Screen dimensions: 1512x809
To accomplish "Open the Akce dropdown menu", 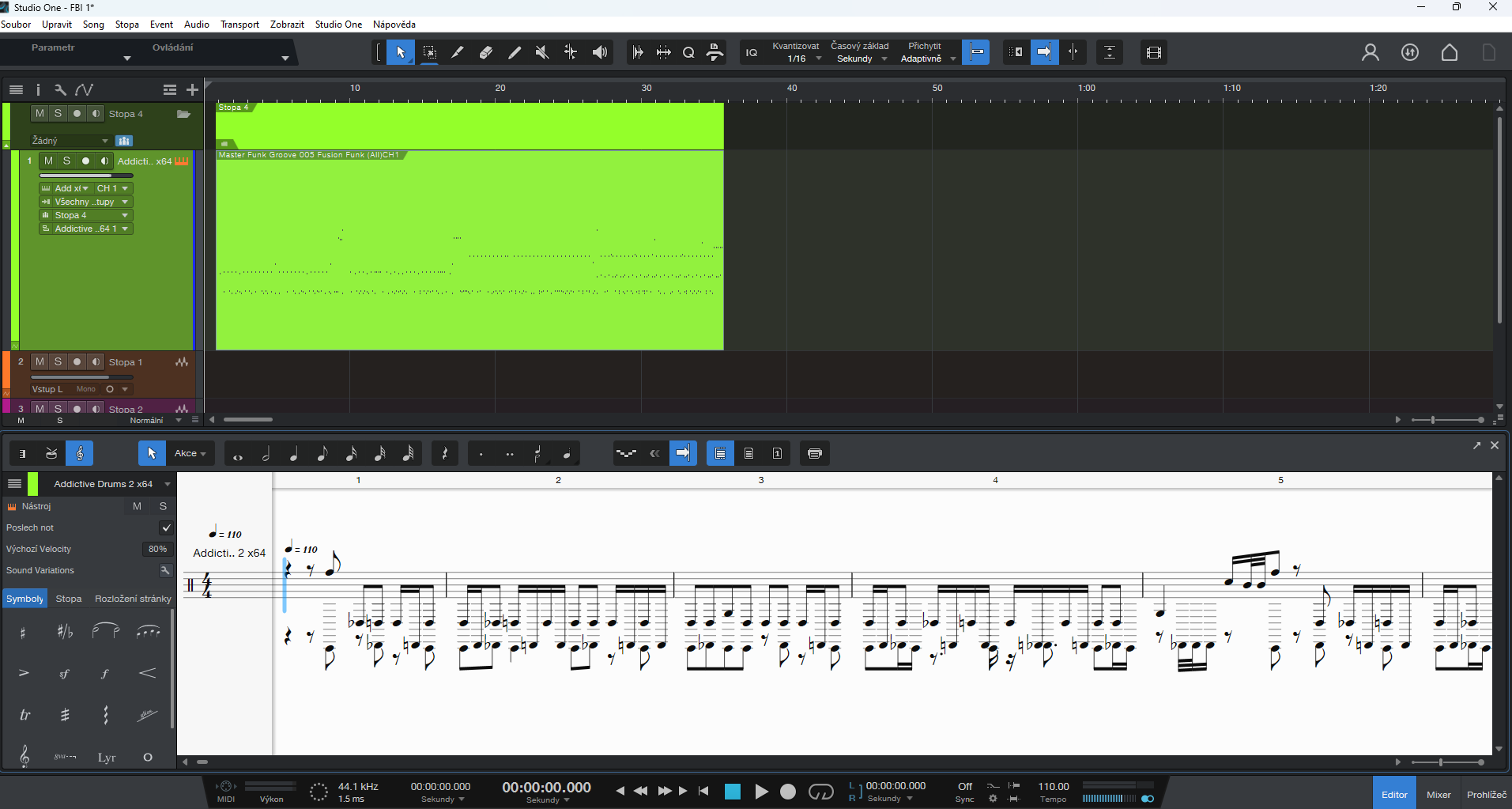I will (x=190, y=453).
